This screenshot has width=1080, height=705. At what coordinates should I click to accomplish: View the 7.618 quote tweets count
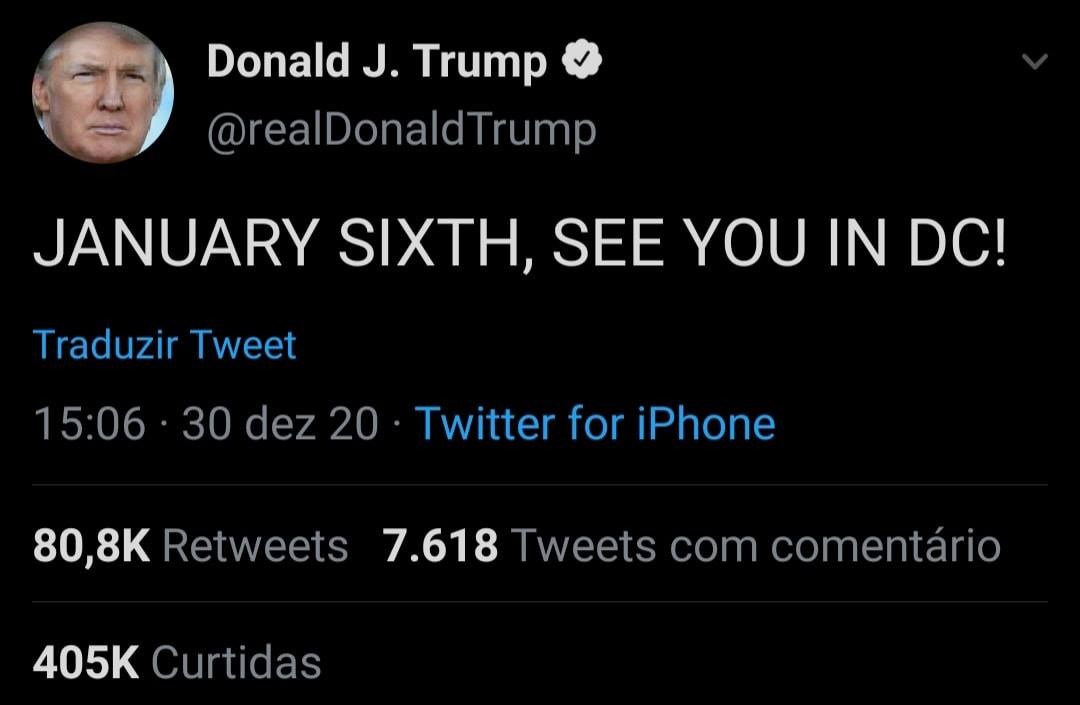pos(440,547)
